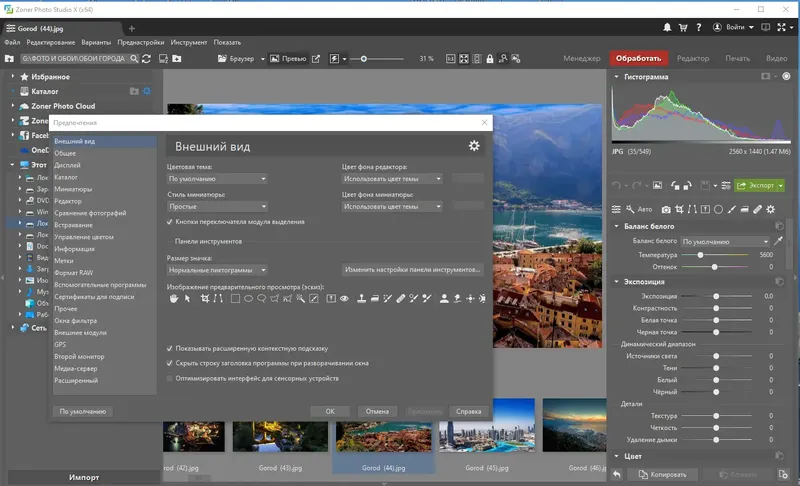Click the Отмена button in preferences
The height and width of the screenshot is (486, 800).
376,411
